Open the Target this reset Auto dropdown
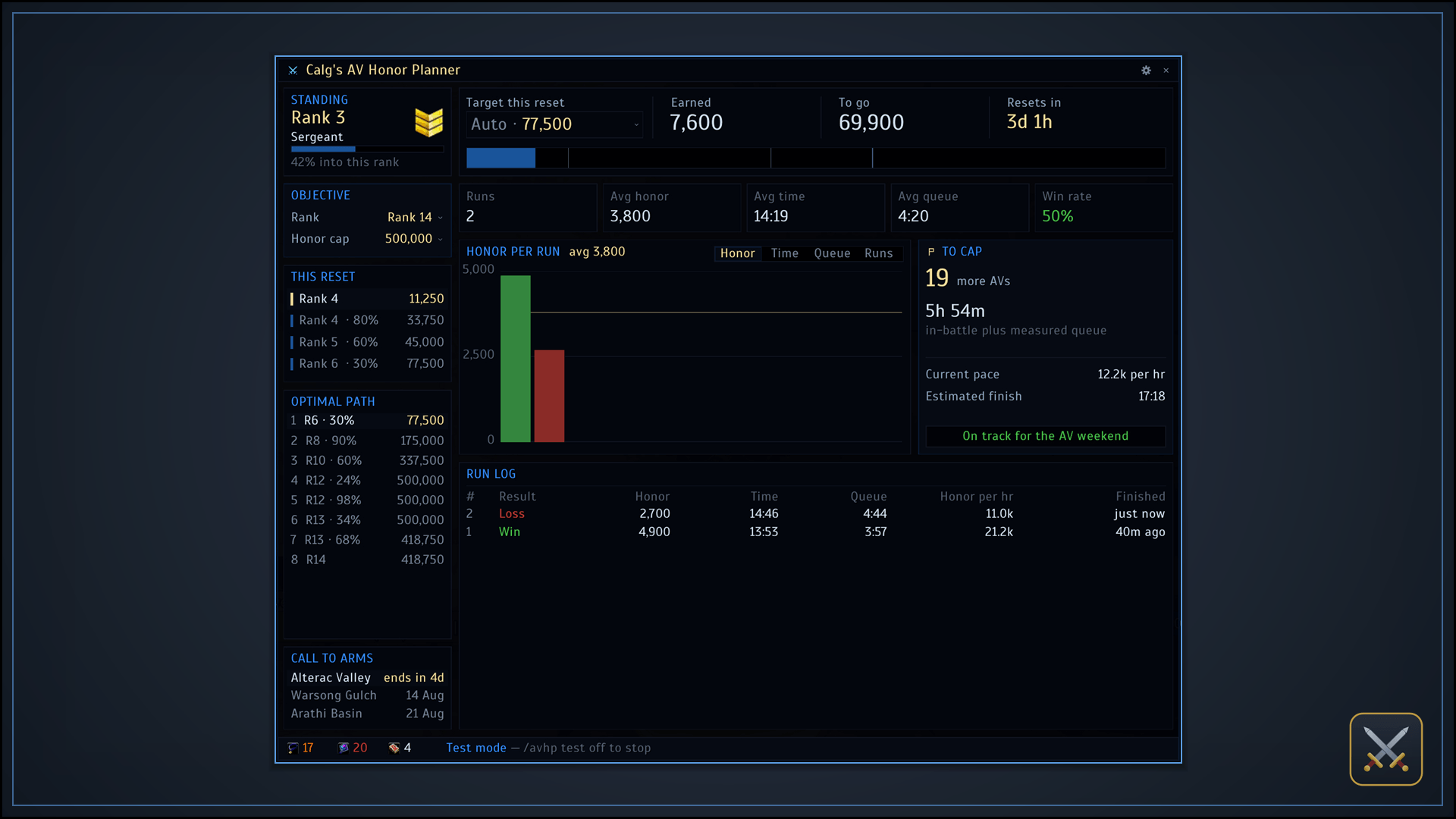 [x=554, y=124]
